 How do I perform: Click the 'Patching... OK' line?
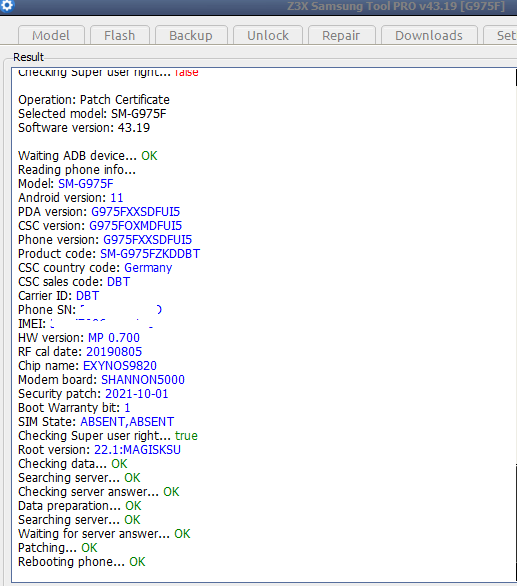click(58, 548)
